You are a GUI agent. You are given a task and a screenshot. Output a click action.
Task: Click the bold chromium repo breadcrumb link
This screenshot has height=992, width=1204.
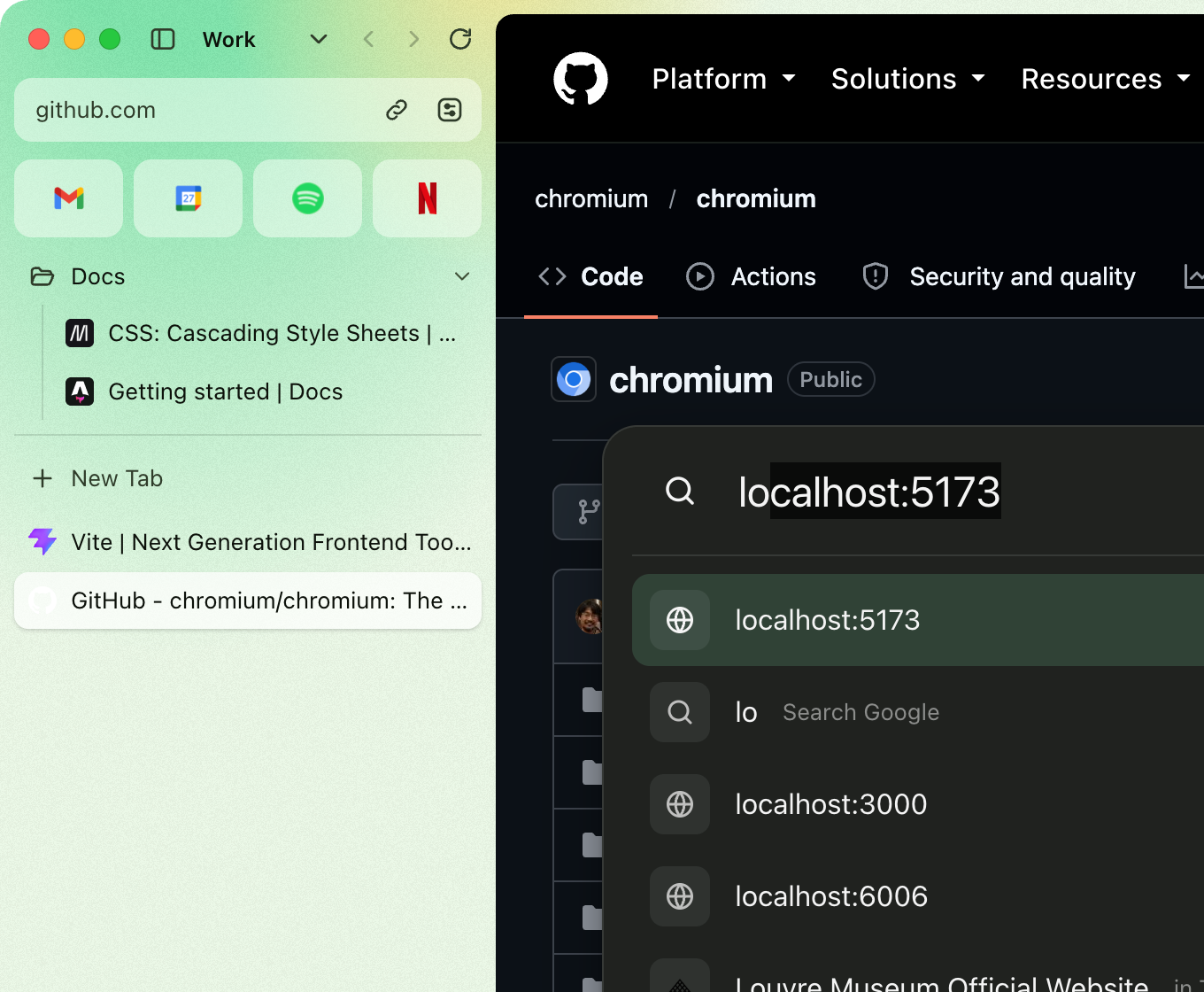pyautogui.click(x=756, y=198)
